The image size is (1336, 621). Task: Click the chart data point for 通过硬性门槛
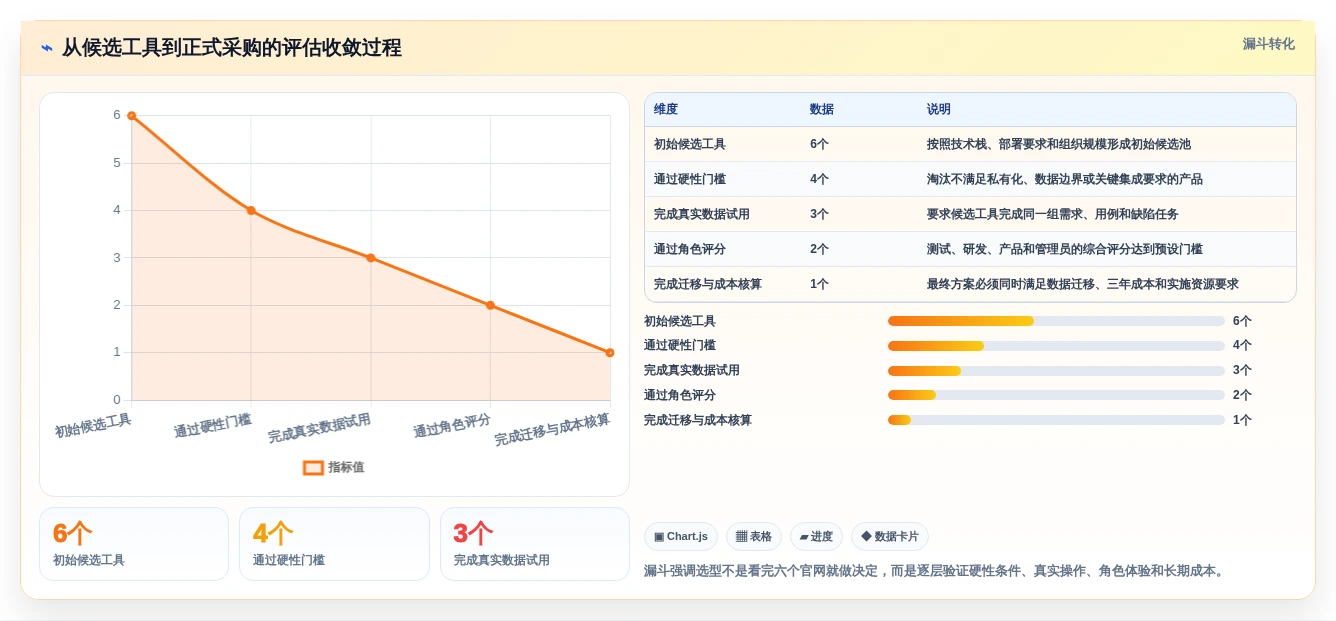click(x=251, y=210)
